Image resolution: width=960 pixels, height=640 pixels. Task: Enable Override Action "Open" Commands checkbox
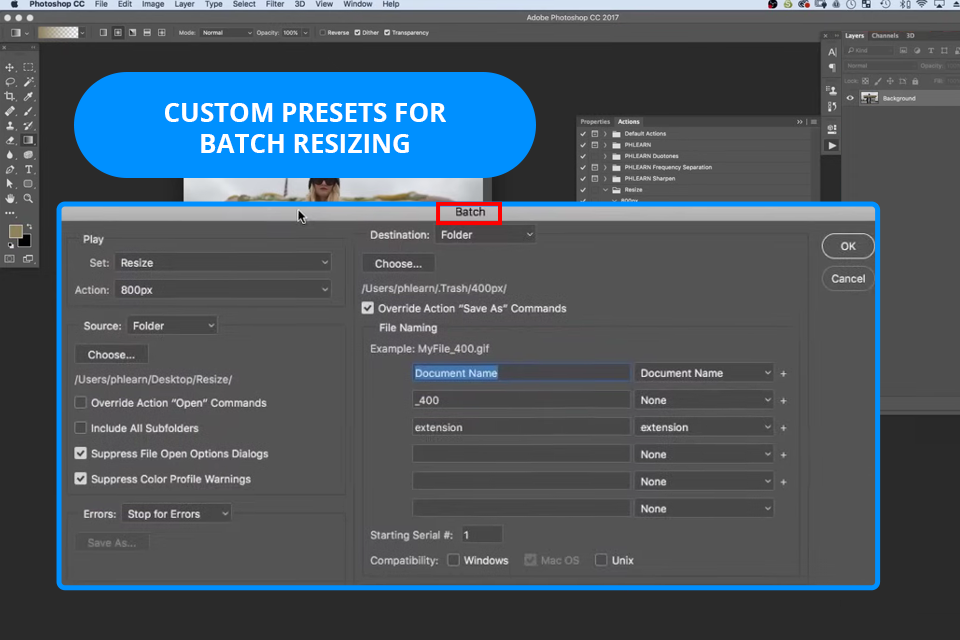(x=81, y=403)
